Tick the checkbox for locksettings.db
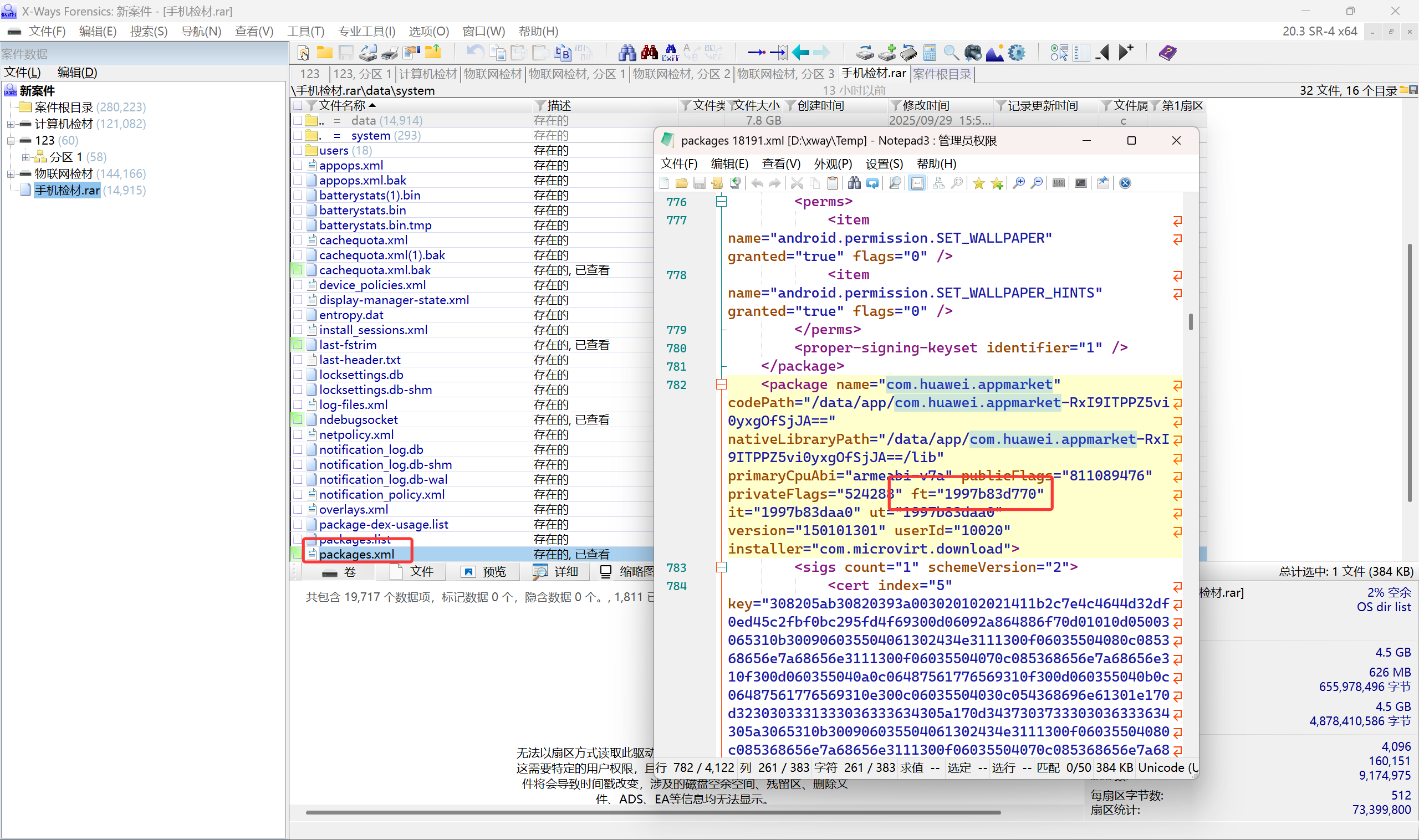Viewport: 1419px width, 840px height. [298, 375]
